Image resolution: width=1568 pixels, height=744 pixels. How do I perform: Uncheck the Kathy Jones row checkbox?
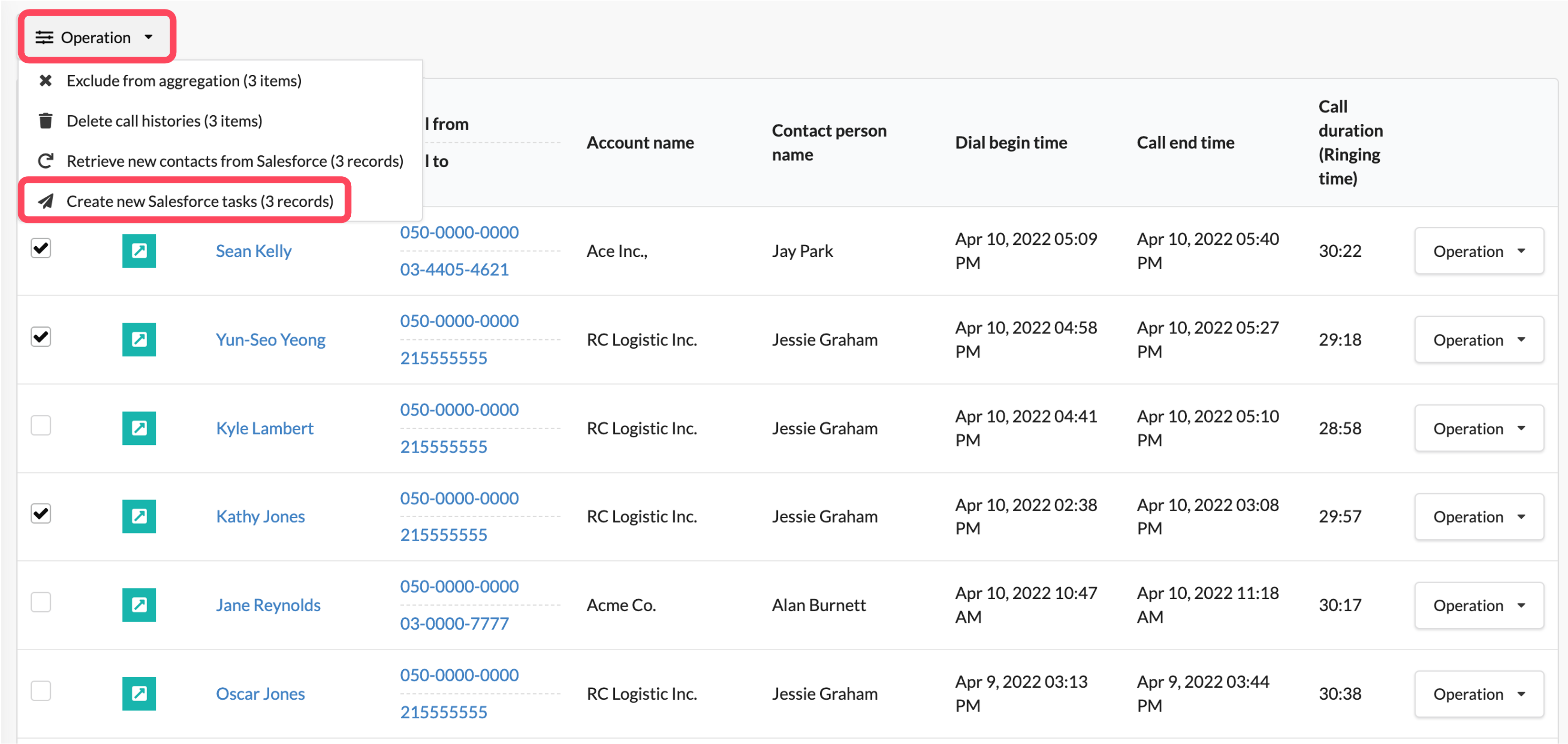(x=41, y=514)
